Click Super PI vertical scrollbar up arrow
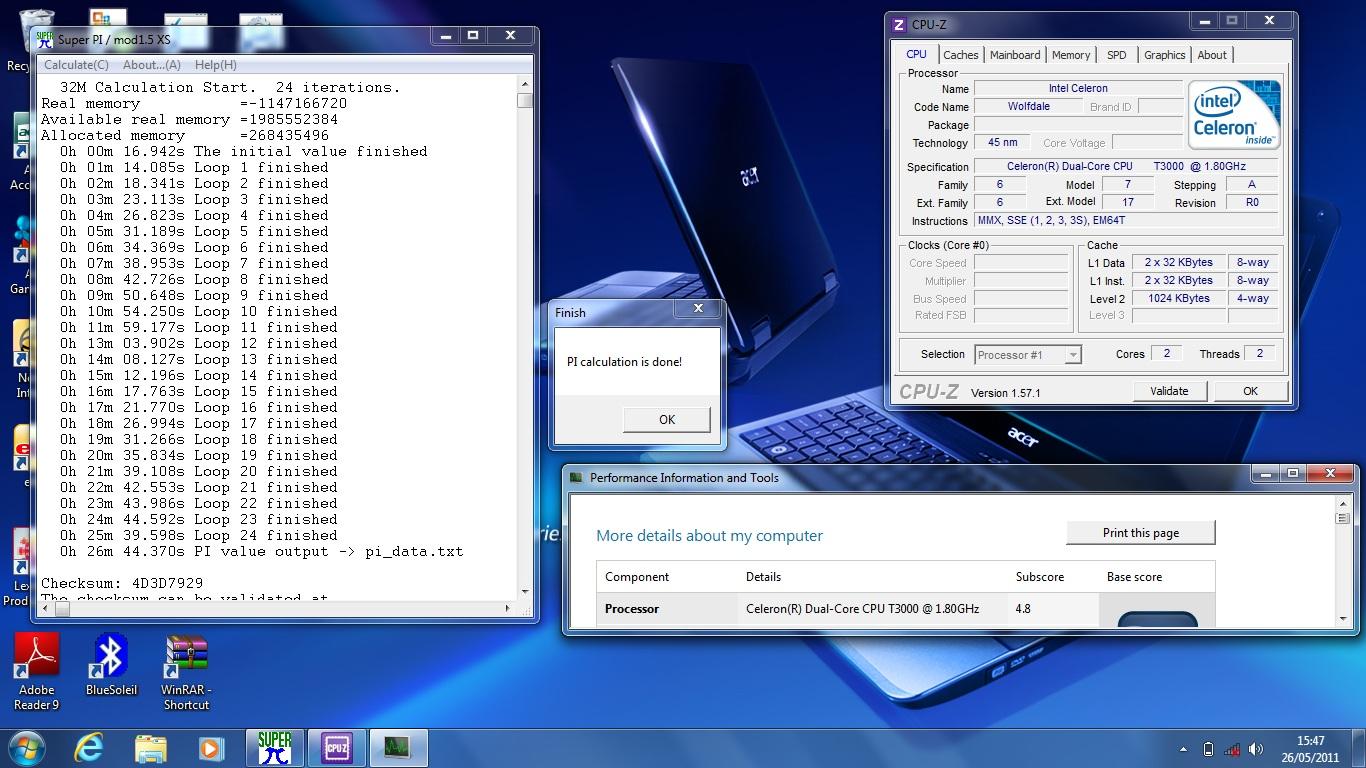Image resolution: width=1366 pixels, height=768 pixels. [525, 85]
